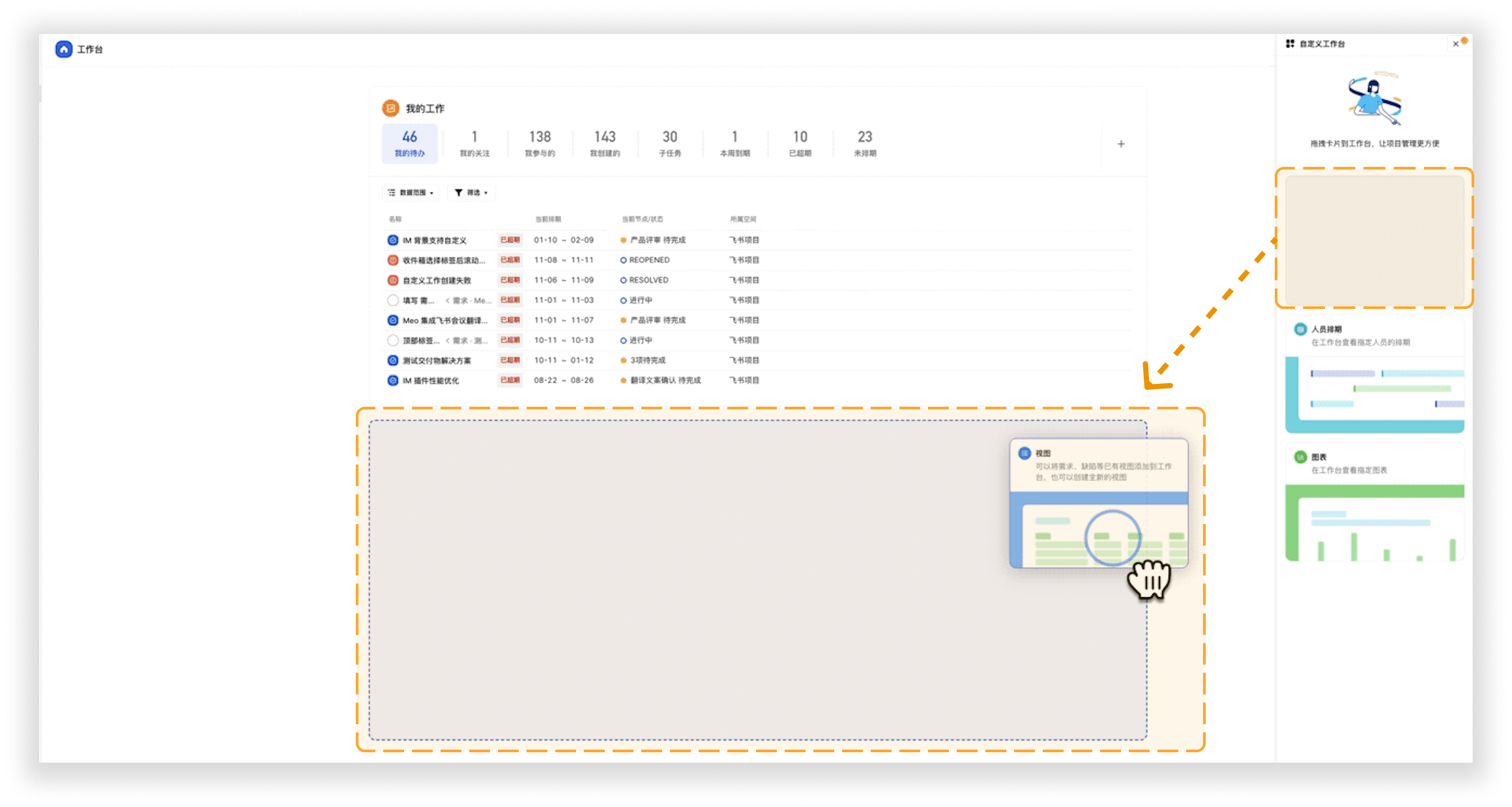Click the hint text 拖拽卡片到工作台,让项目管理更方便
This screenshot has height=807, width=1512.
[1375, 143]
